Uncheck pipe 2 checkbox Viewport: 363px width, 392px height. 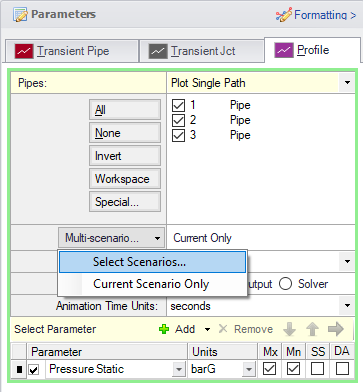pos(178,120)
